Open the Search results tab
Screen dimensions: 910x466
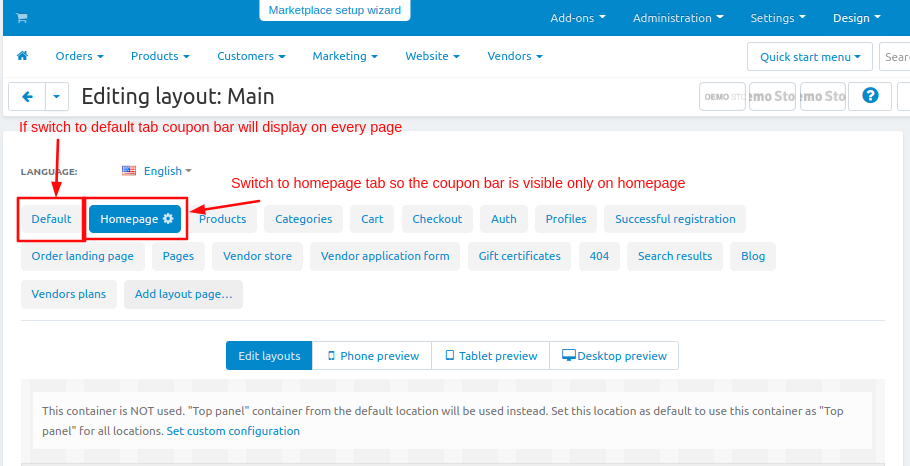point(675,257)
